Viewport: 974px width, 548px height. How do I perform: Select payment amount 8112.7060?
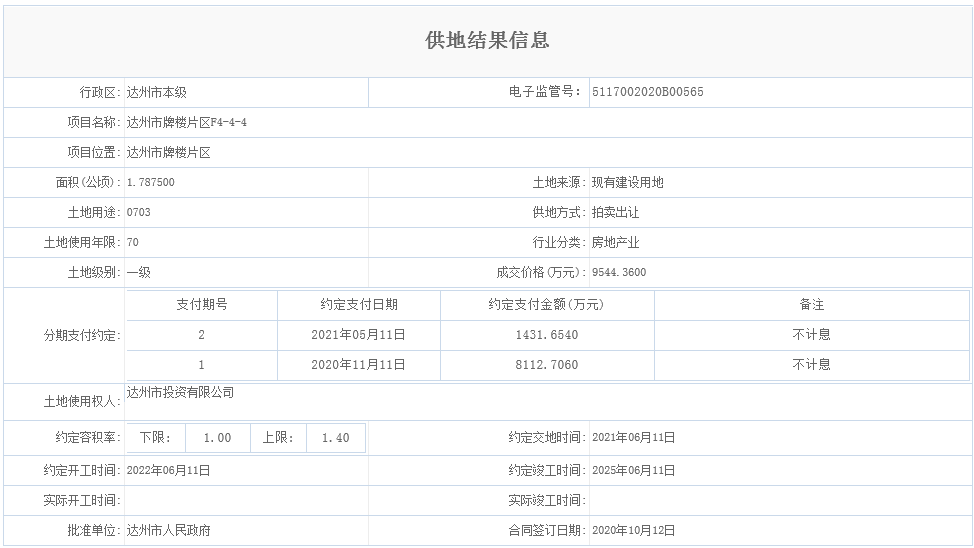(x=547, y=365)
